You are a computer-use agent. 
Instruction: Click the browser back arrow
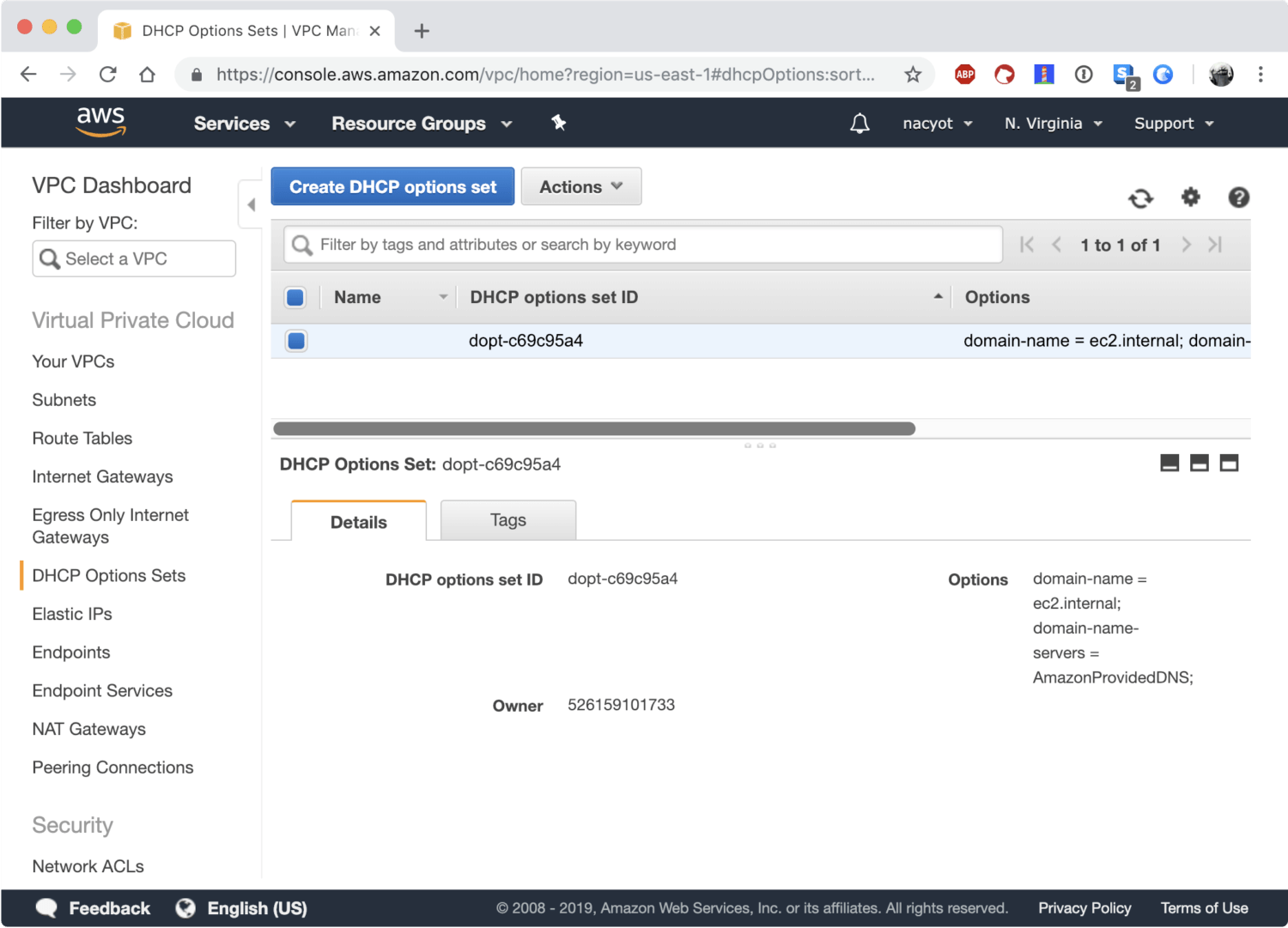(28, 75)
